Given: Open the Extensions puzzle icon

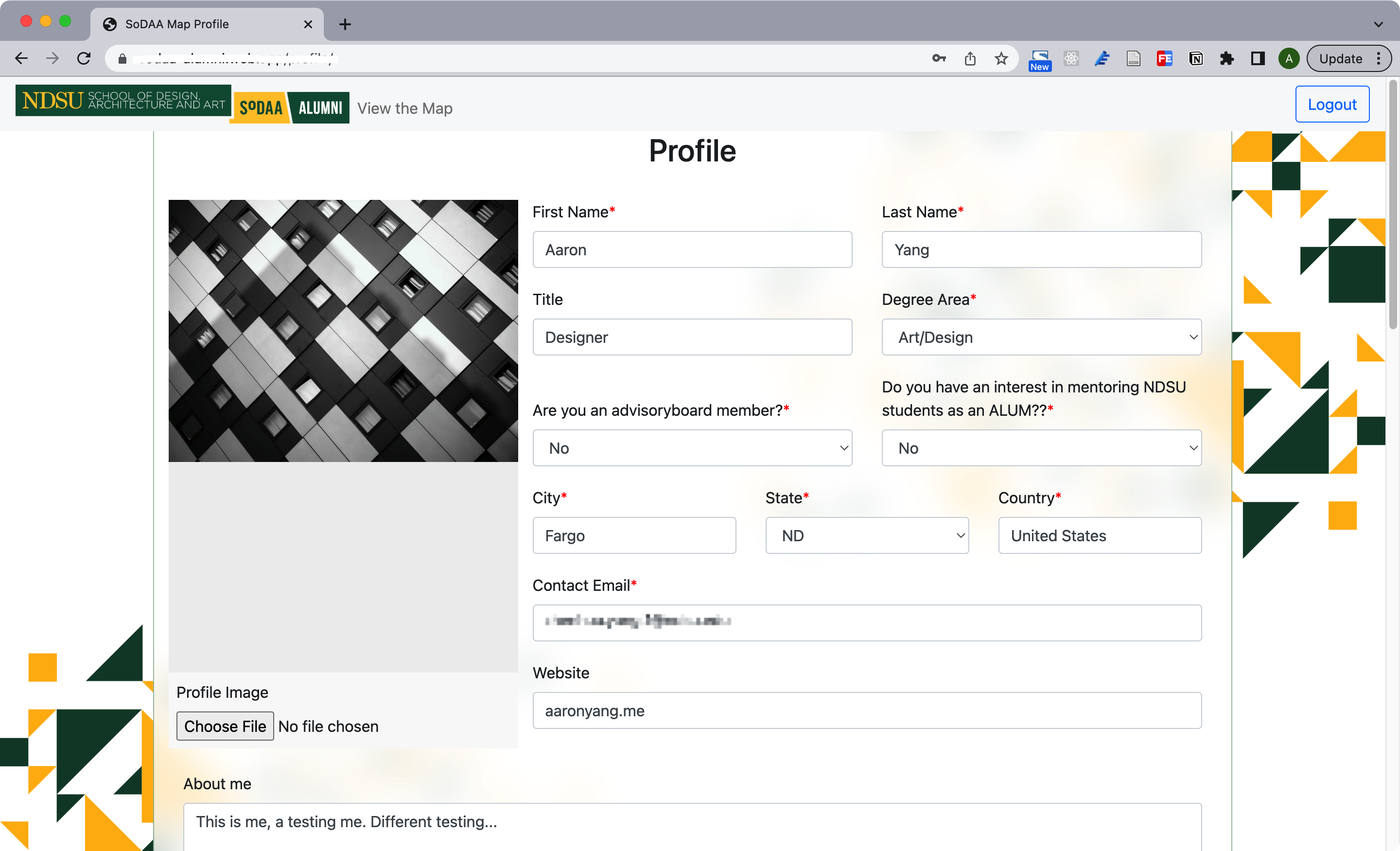Looking at the screenshot, I should tap(1227, 58).
